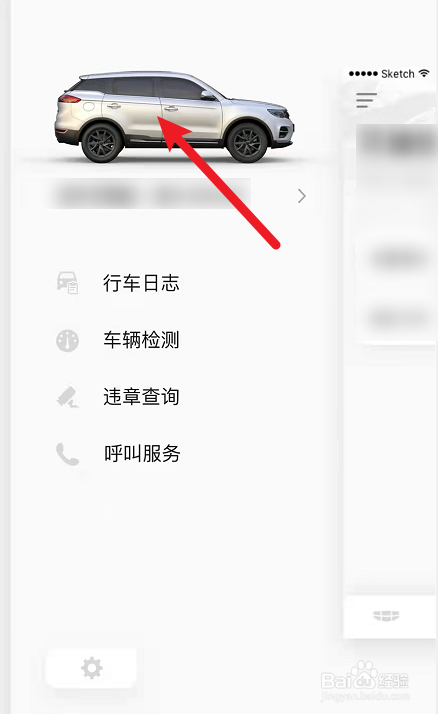438x714 pixels.
Task: Tap the Geely logo at bottom
Action: tap(386, 616)
